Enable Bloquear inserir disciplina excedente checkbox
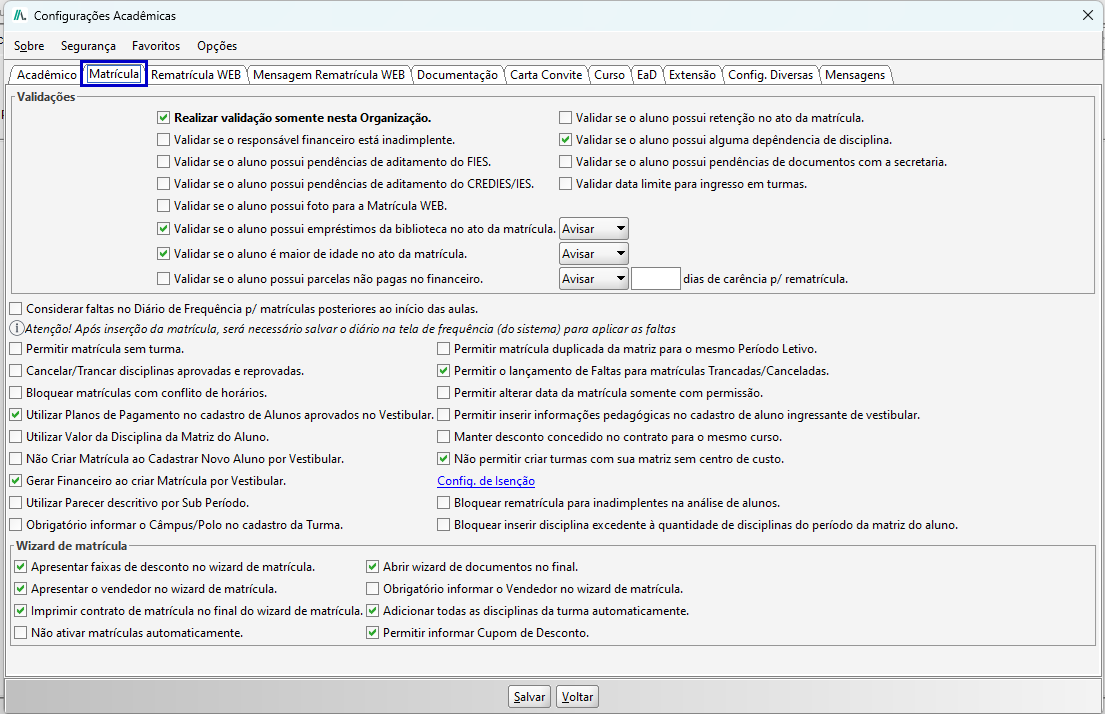Screen dimensions: 1110x721 coord(443,524)
